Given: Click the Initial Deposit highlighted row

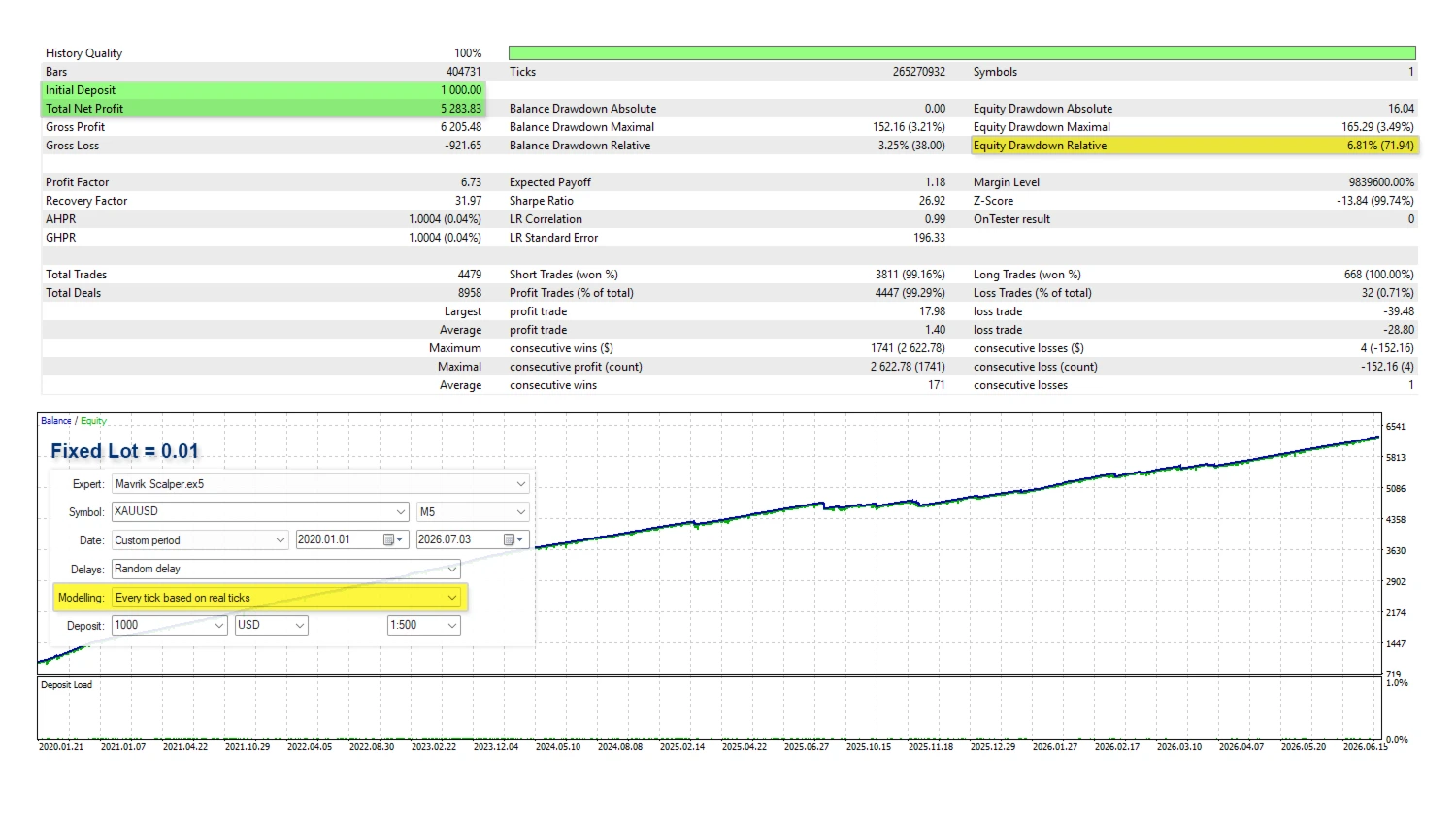Looking at the screenshot, I should (x=263, y=90).
